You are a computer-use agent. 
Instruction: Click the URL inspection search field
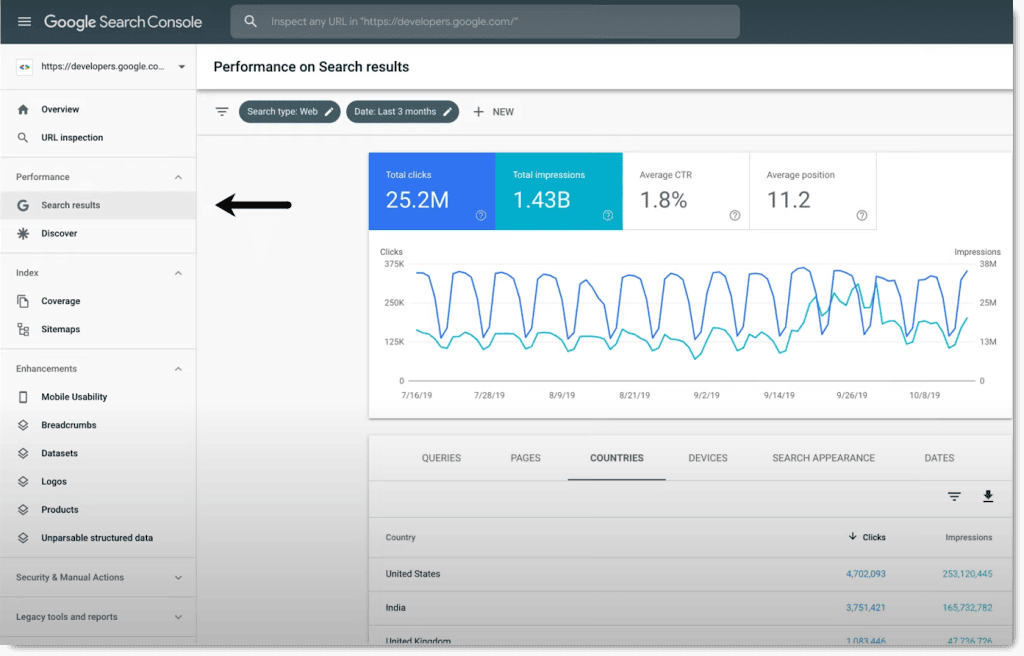pos(485,22)
